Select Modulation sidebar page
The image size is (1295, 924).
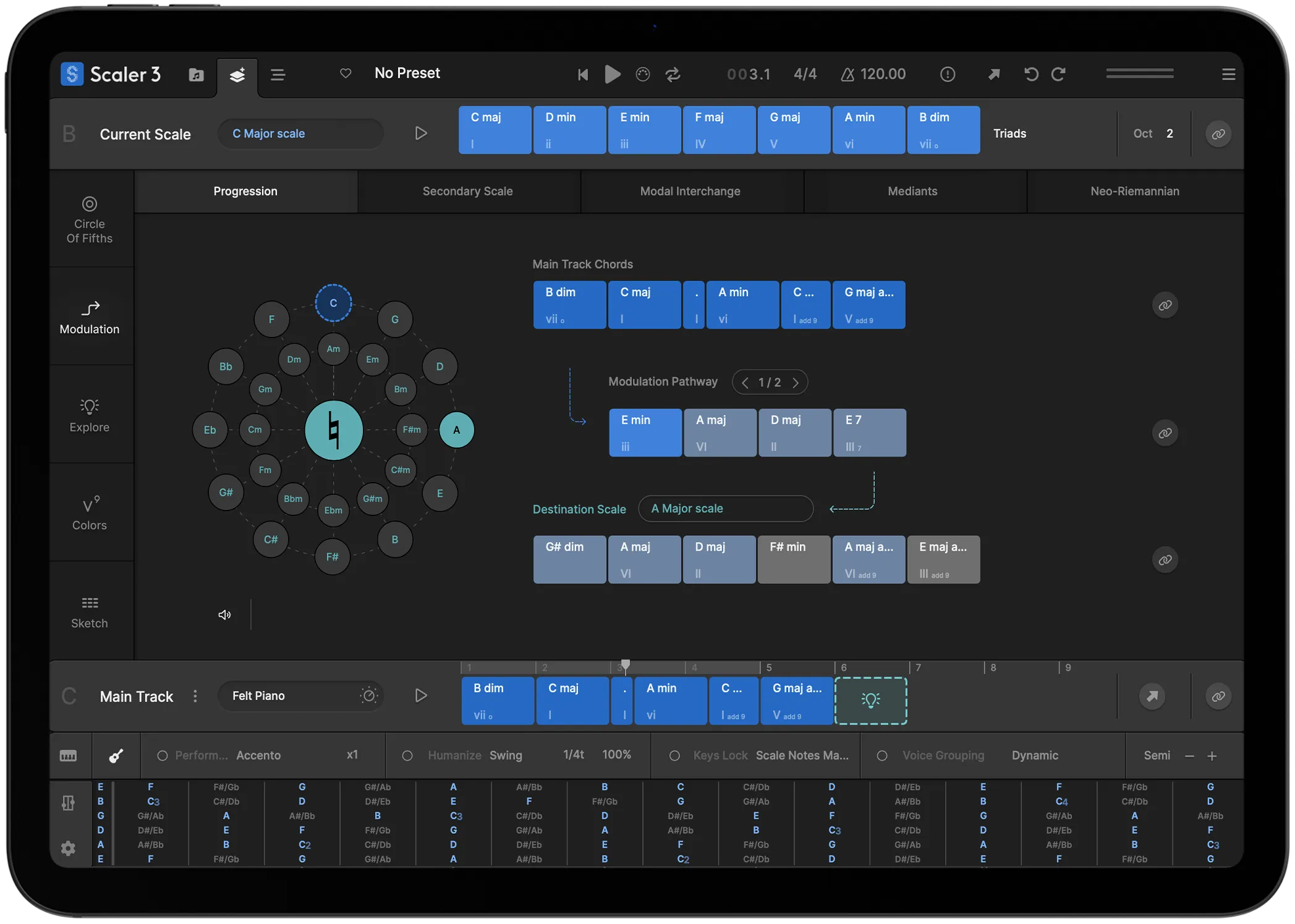point(90,318)
